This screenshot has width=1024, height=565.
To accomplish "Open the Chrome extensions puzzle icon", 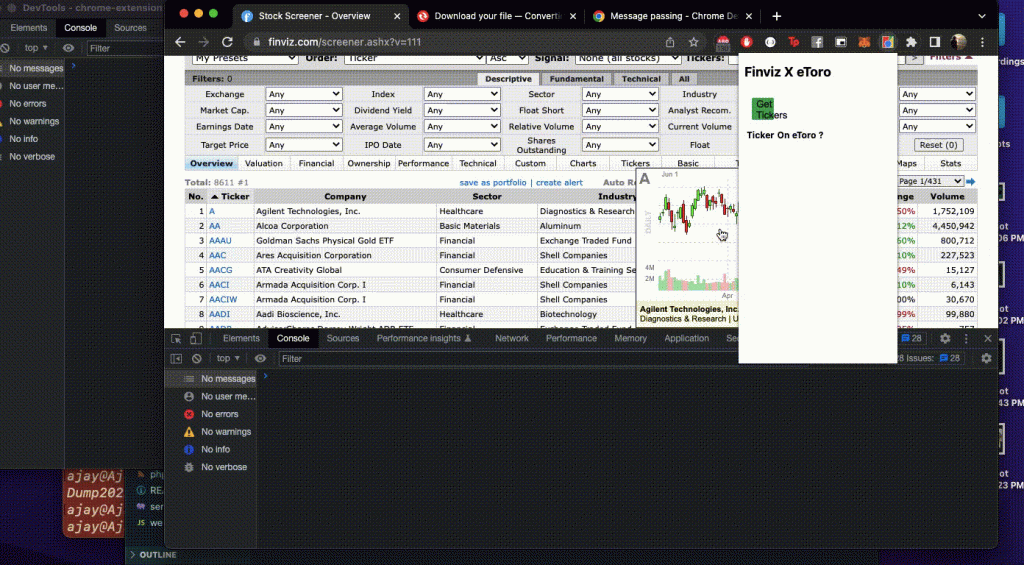I will 910,42.
